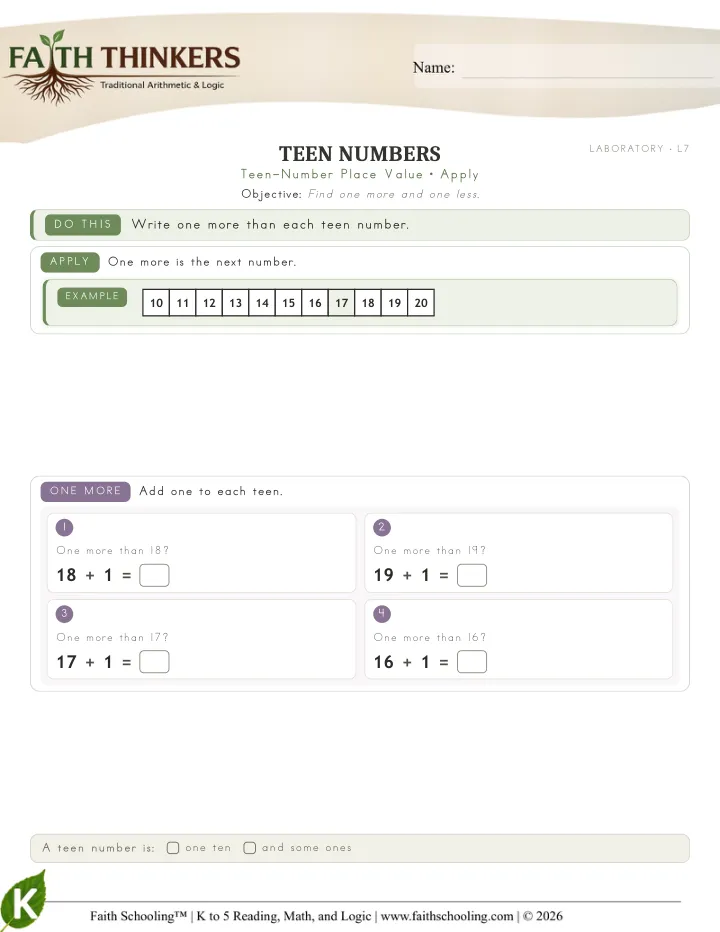Click the green EXAMPLE badge
The image size is (720, 932).
[92, 297]
